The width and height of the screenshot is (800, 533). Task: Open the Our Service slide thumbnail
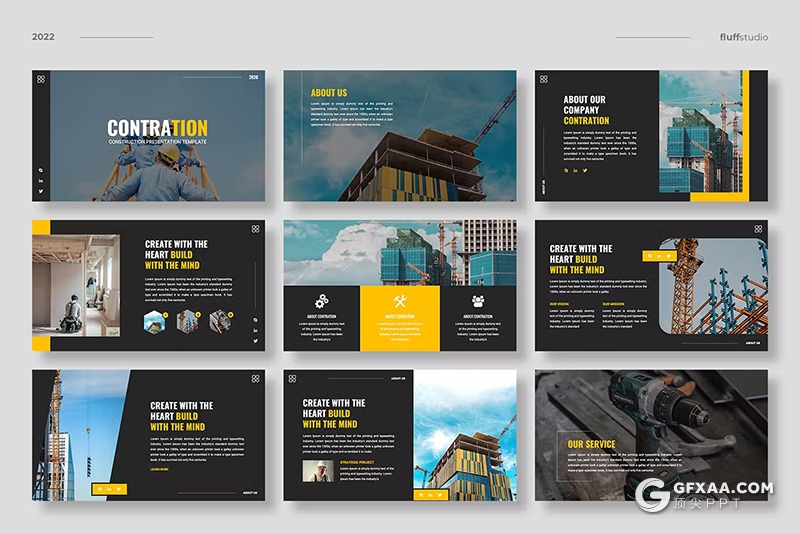click(651, 435)
